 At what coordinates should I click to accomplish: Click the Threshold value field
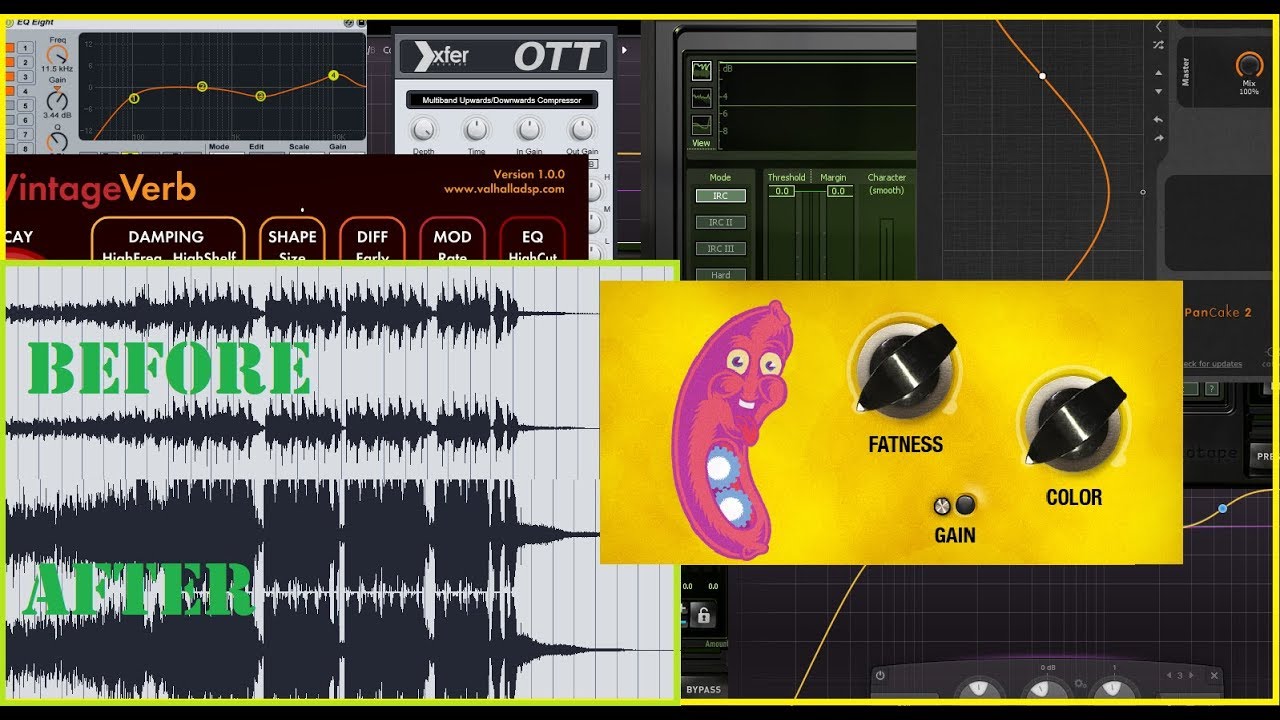[781, 191]
